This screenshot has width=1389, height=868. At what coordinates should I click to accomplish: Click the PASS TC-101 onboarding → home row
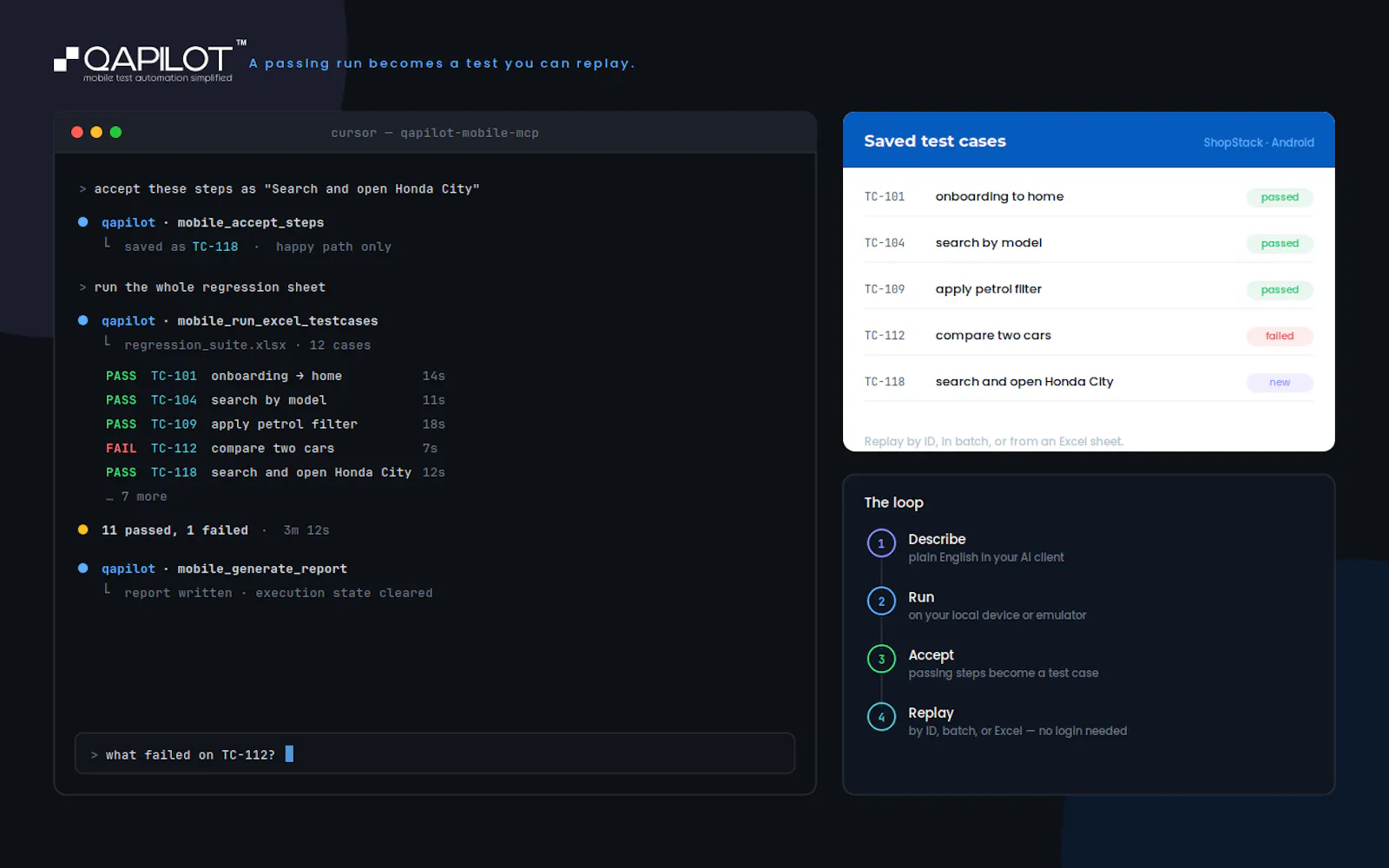[275, 376]
